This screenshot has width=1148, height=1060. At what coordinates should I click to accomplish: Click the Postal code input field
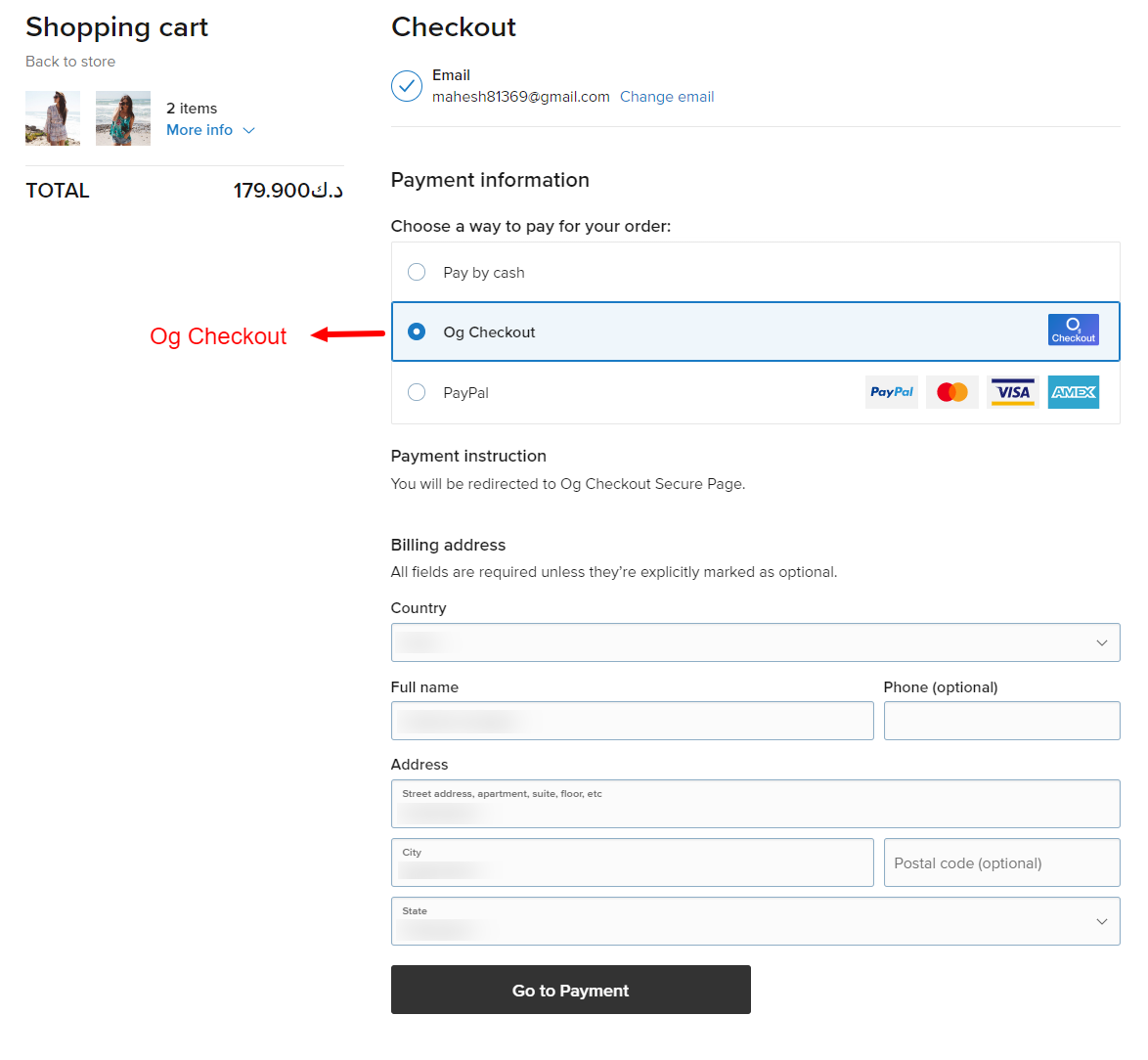point(1001,862)
